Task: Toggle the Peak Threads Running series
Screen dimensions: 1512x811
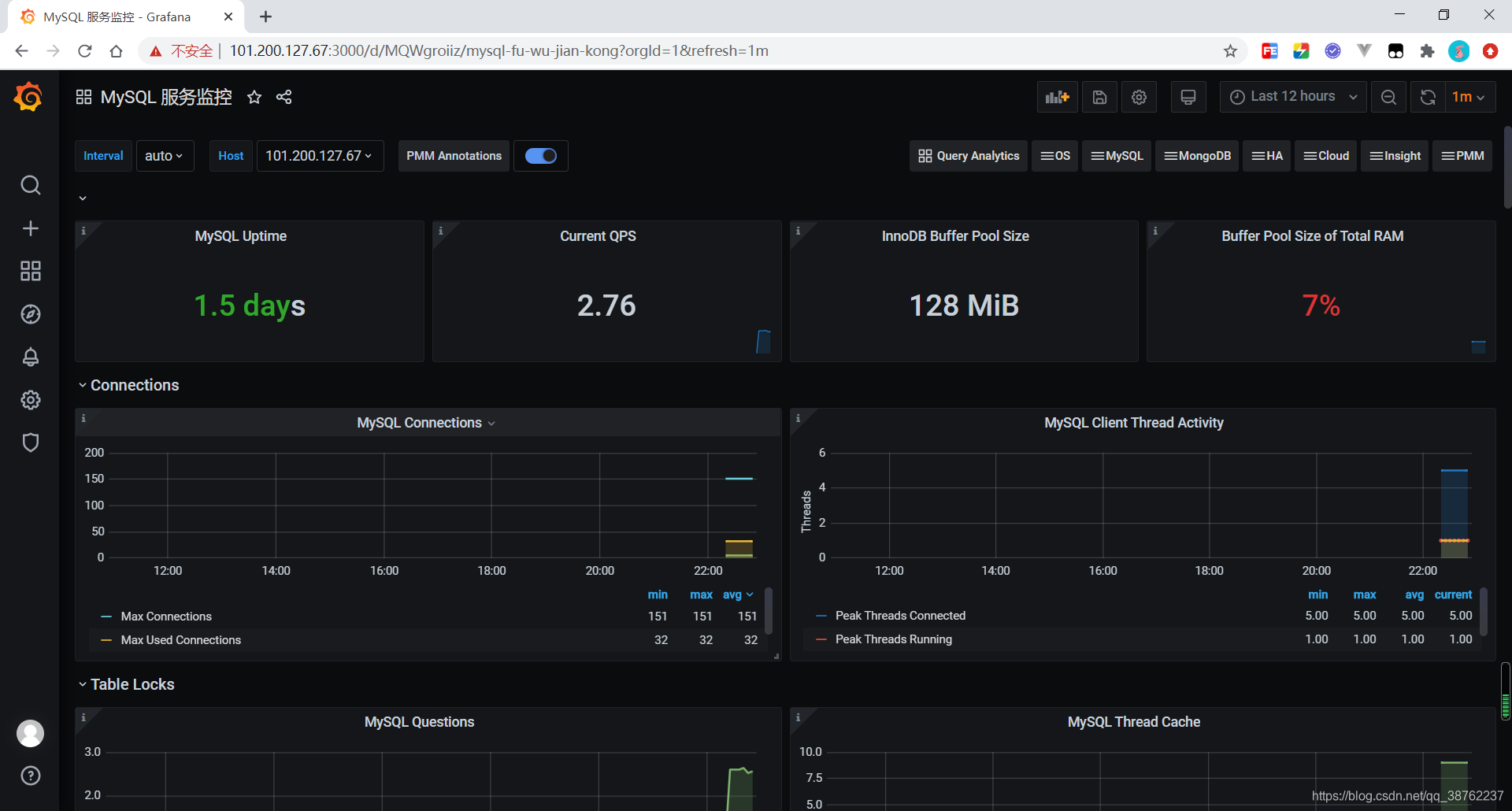Action: pyautogui.click(x=894, y=639)
